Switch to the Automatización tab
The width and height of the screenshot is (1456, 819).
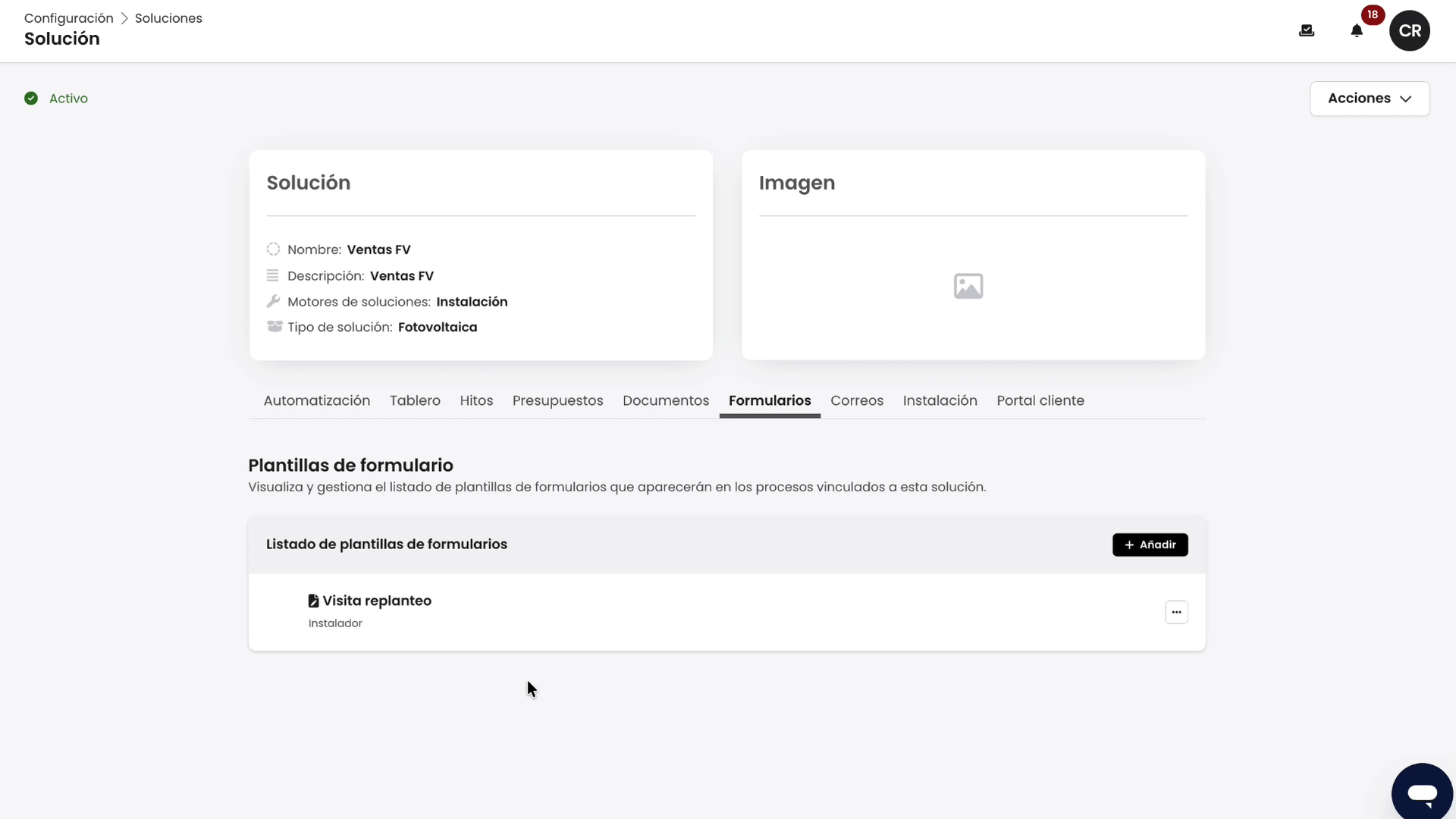317,400
